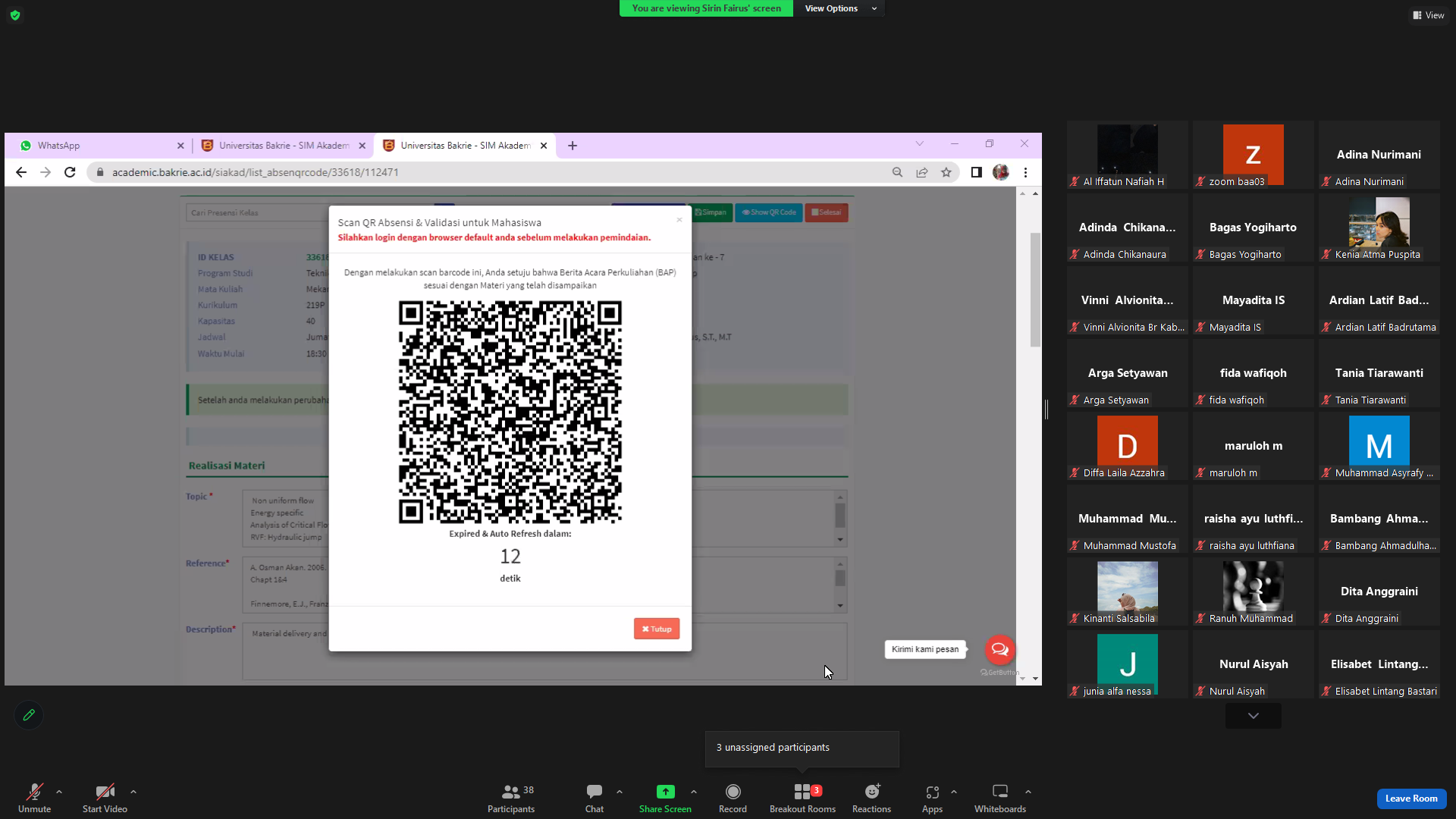Close the QR dialog with X
Viewport: 1456px width, 819px height.
(x=679, y=220)
